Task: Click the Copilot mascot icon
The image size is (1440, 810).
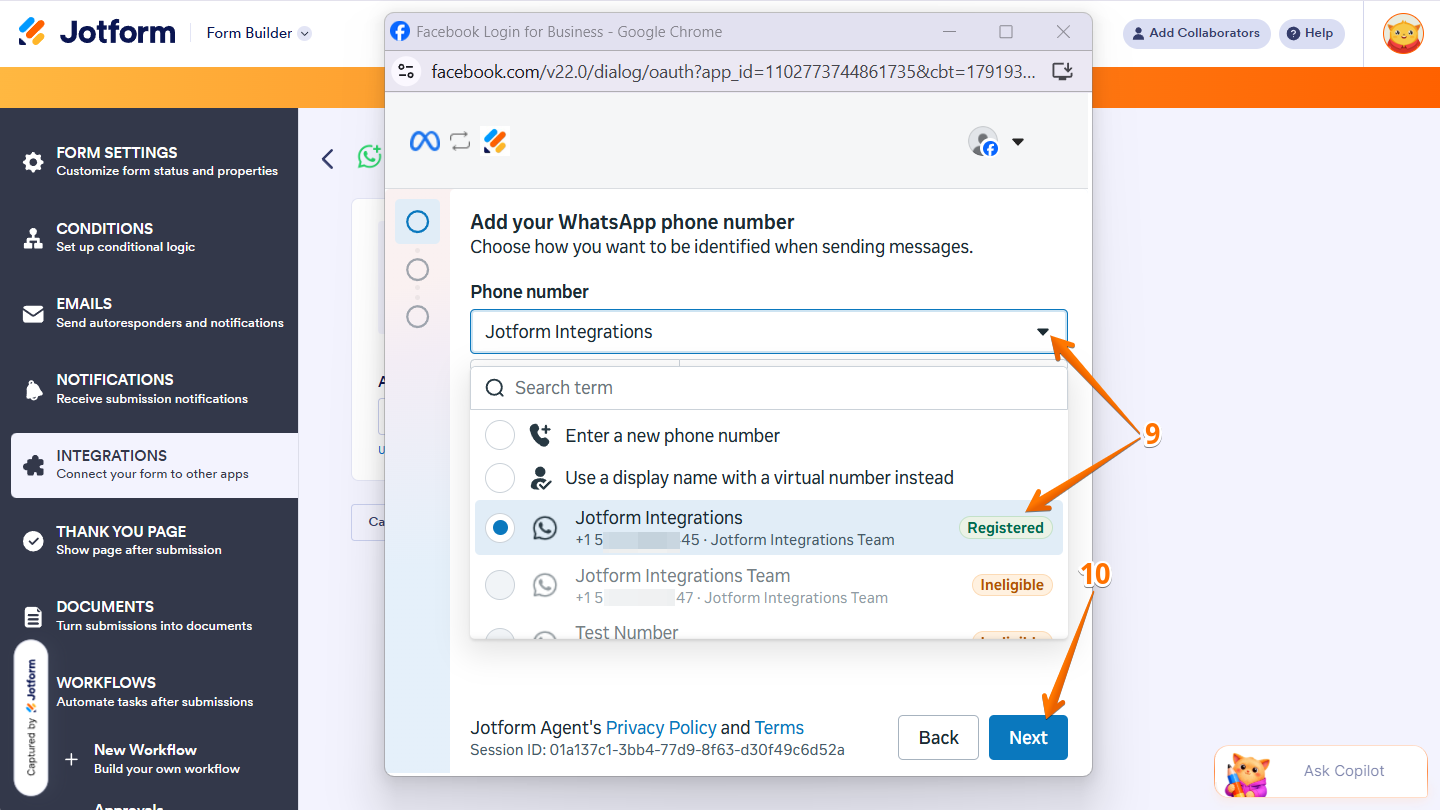Action: coord(1247,773)
